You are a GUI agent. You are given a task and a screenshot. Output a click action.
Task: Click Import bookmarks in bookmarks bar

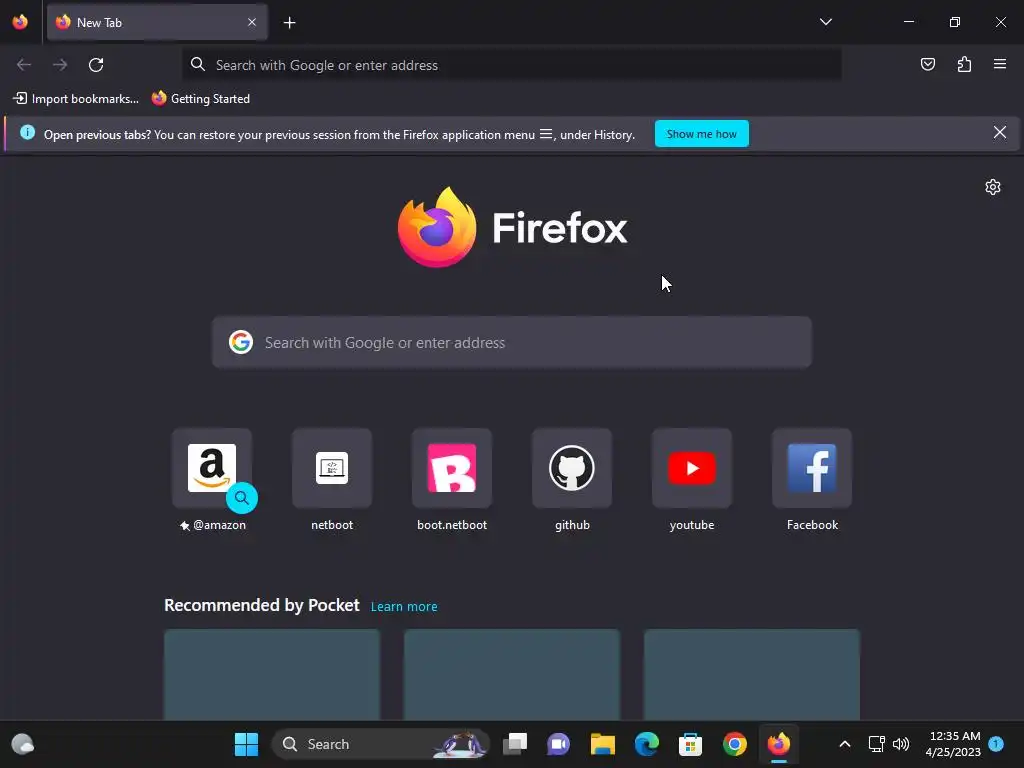76,99
